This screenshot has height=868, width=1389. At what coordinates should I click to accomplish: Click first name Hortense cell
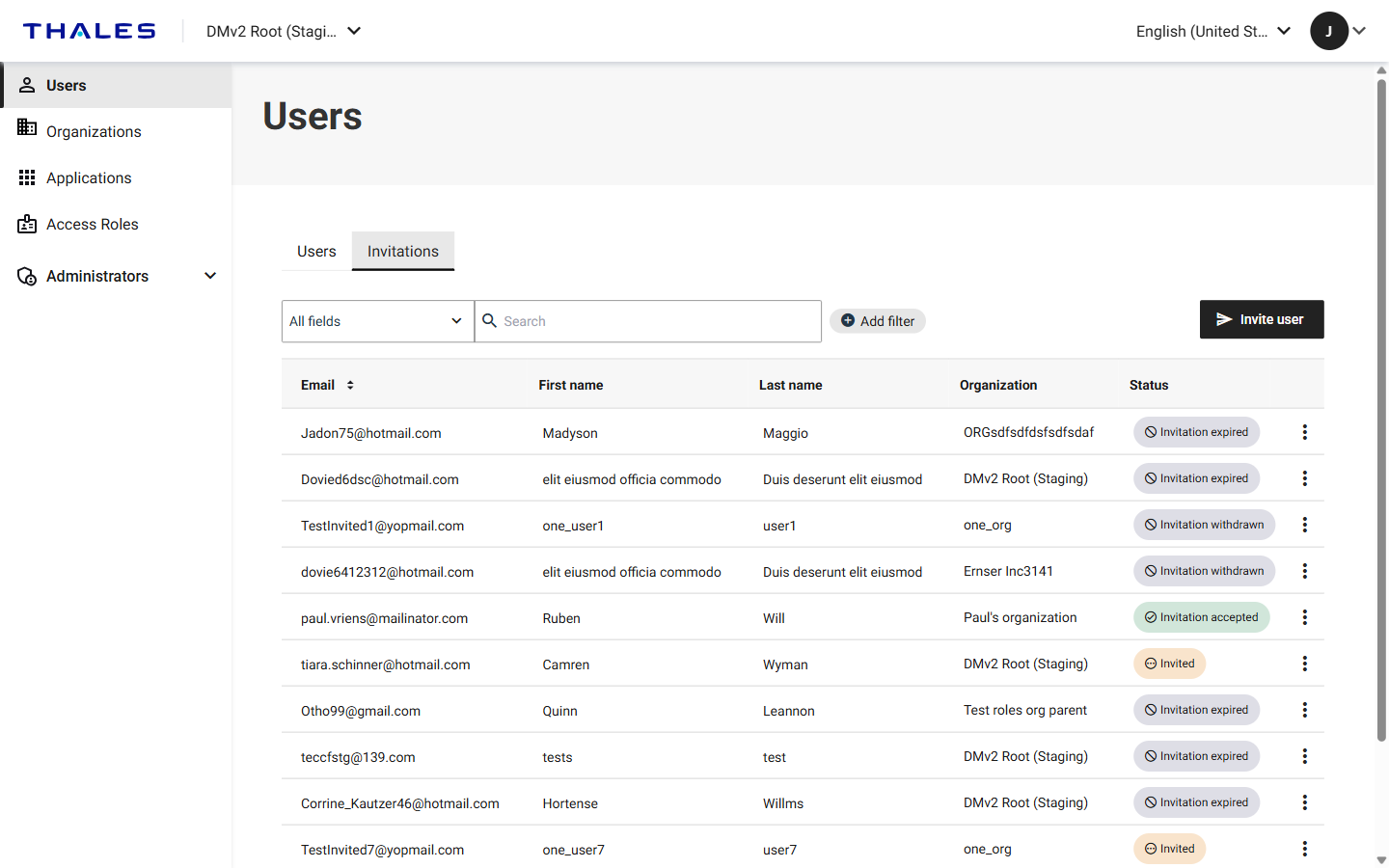(x=570, y=803)
